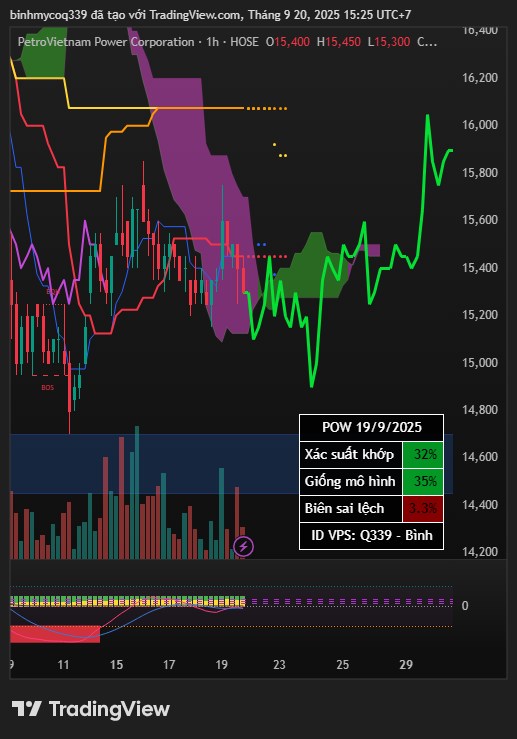Screen dimensions: 517x739
Task: Click date 15 on the time axis
Action: point(116,665)
